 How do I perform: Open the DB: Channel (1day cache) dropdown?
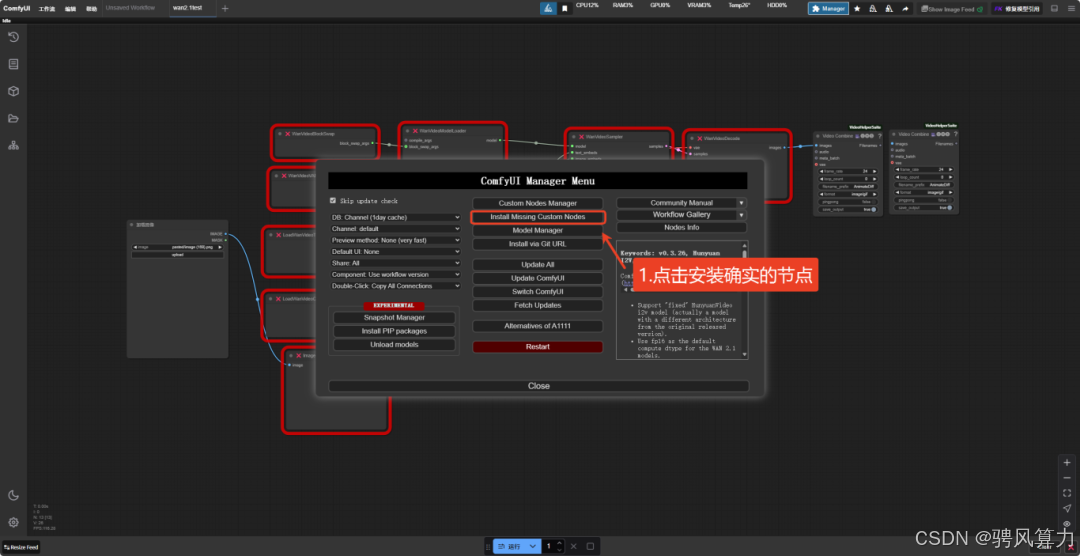click(x=395, y=217)
